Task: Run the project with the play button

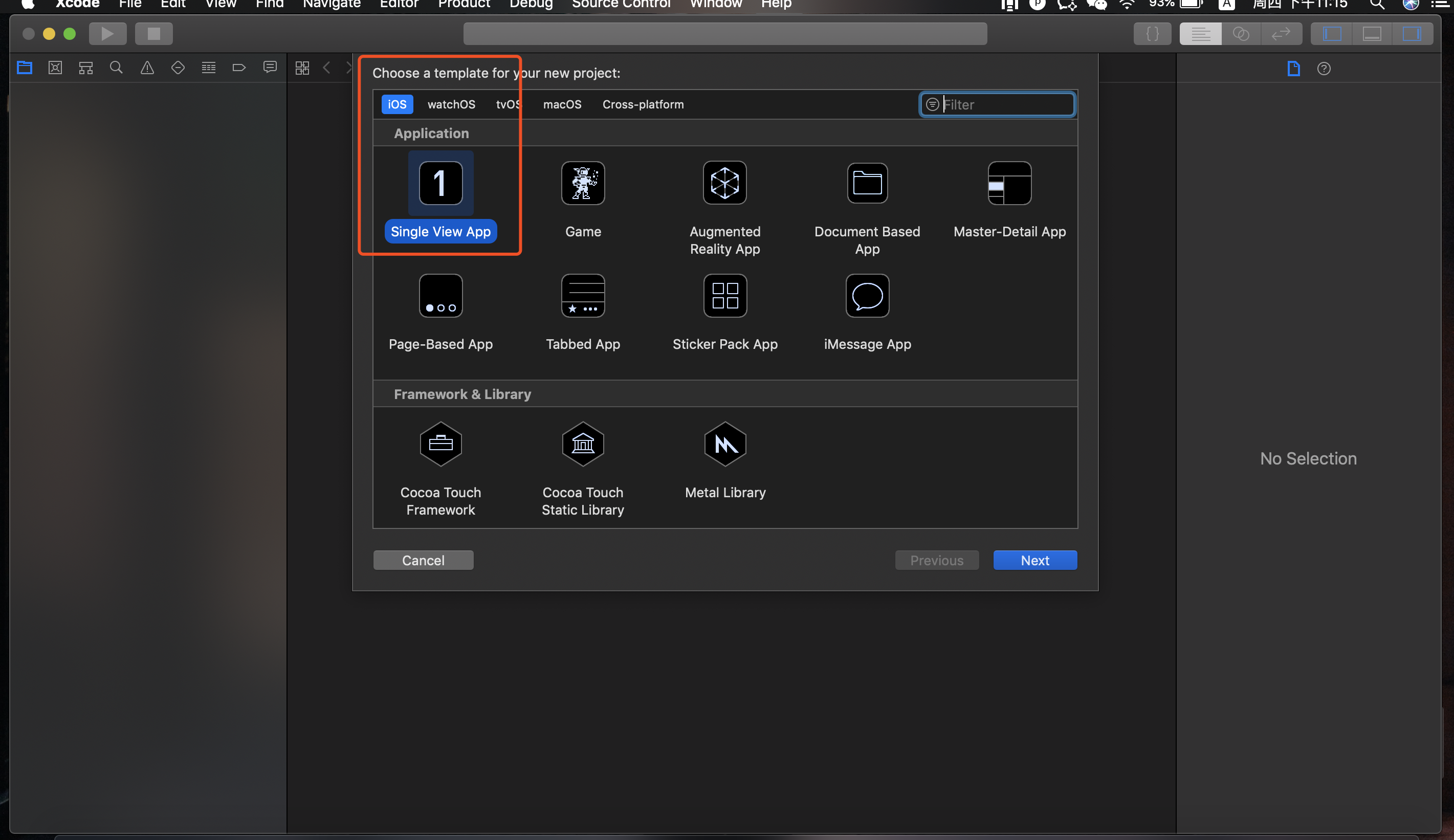Action: pos(107,33)
